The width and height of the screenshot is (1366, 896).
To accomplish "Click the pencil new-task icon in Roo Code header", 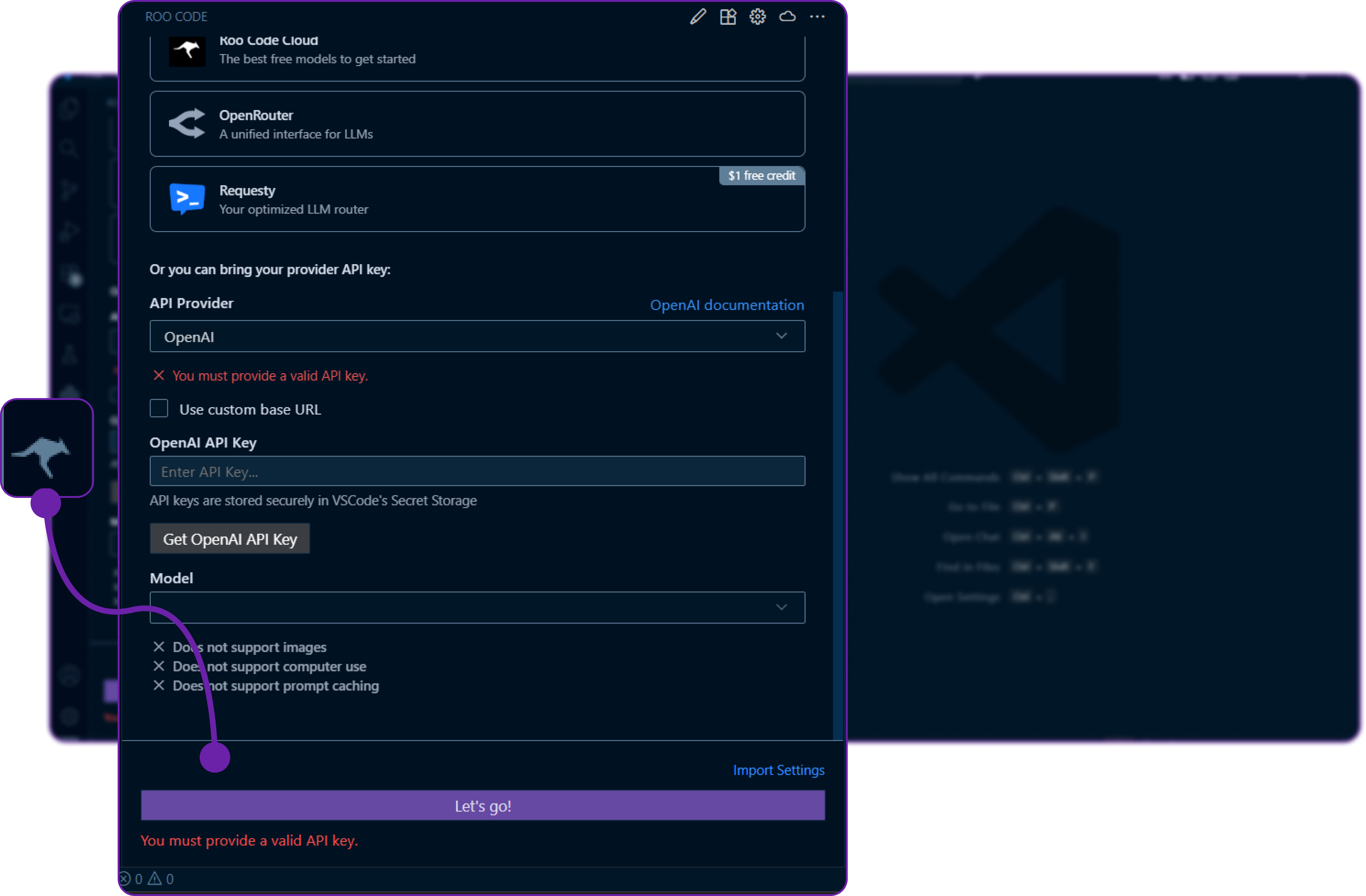I will pos(698,17).
